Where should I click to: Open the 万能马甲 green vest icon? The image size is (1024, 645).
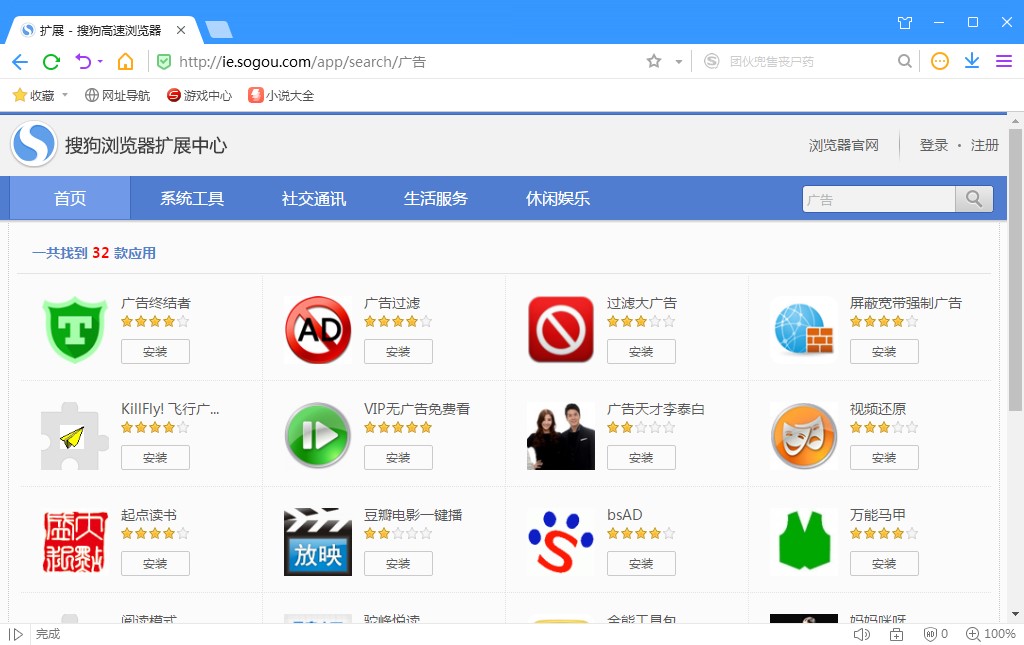coord(804,542)
